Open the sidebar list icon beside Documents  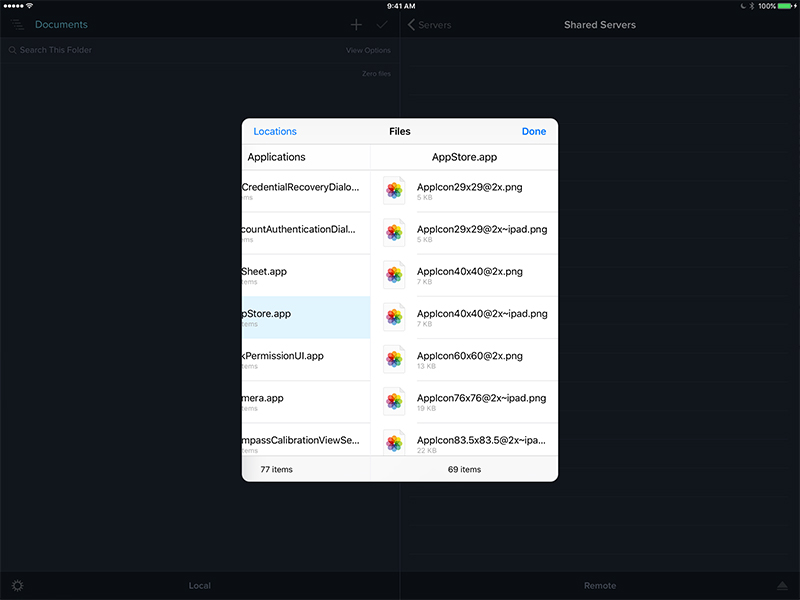17,24
